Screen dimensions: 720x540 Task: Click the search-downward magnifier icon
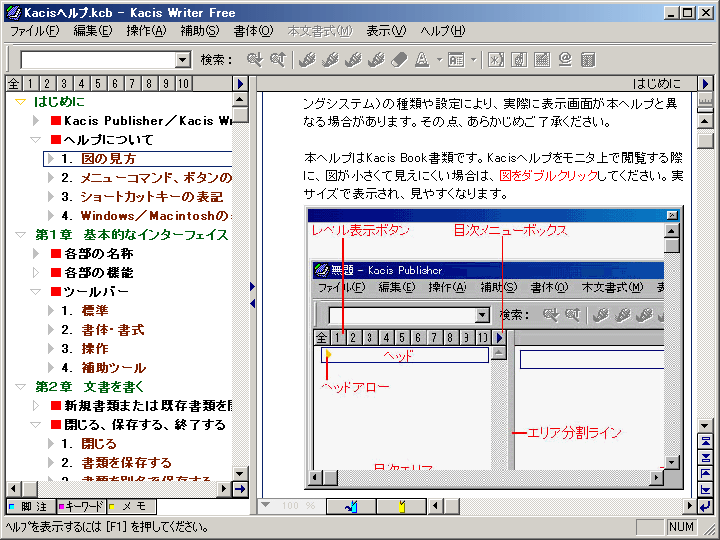pyautogui.click(x=254, y=60)
